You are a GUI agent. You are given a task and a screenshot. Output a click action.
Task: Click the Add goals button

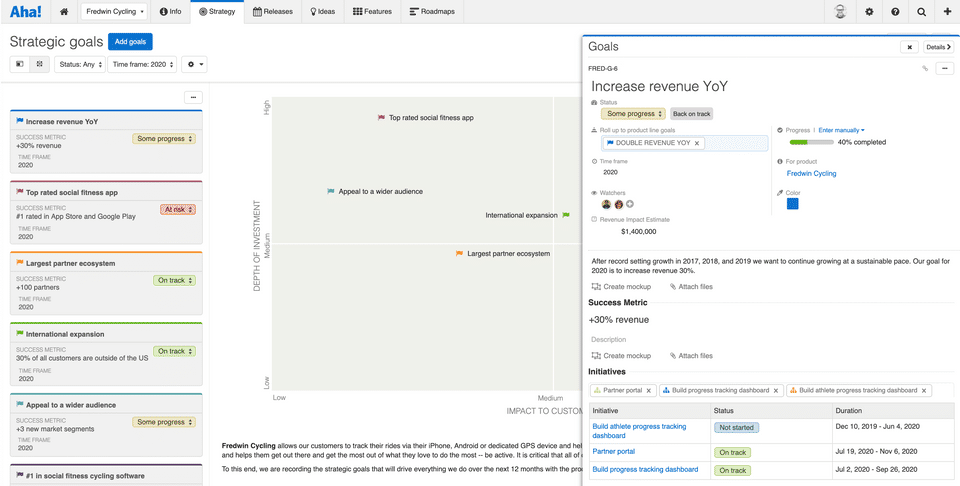pos(130,42)
